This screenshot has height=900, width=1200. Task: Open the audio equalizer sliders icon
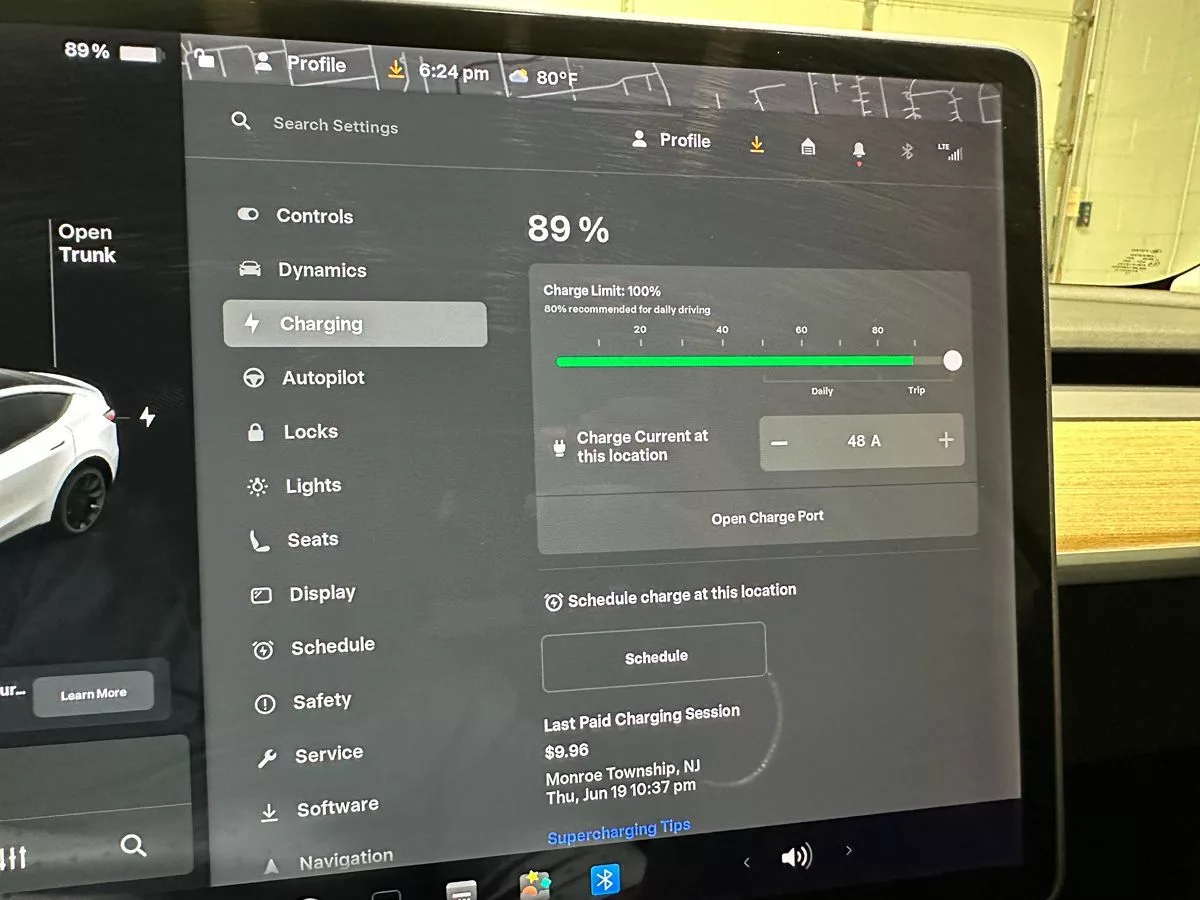pos(14,858)
